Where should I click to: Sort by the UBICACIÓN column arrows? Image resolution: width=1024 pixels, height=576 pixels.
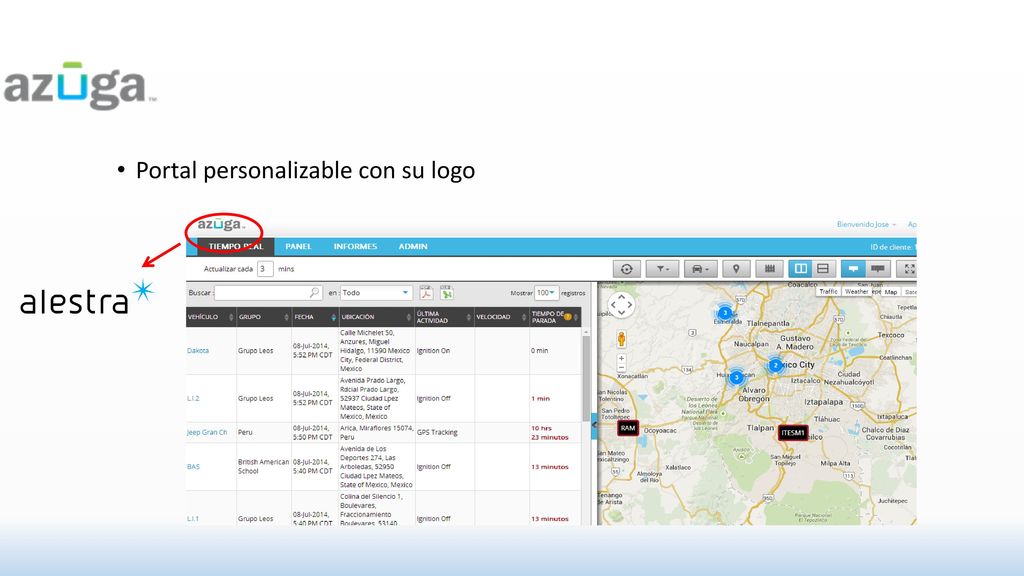pyautogui.click(x=409, y=317)
